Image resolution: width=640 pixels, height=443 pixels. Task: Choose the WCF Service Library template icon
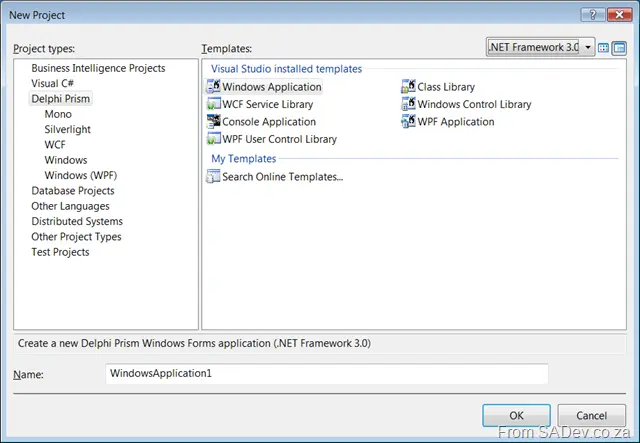213,104
